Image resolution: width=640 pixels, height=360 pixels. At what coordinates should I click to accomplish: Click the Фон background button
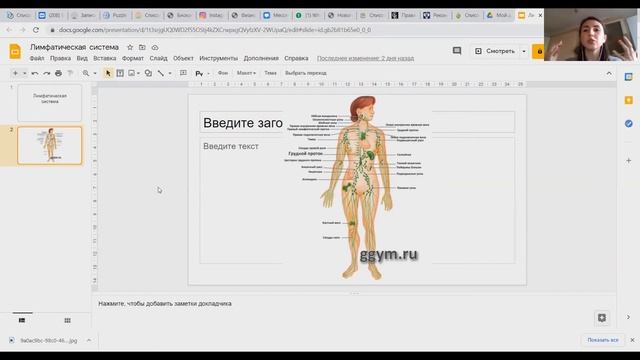tap(223, 73)
